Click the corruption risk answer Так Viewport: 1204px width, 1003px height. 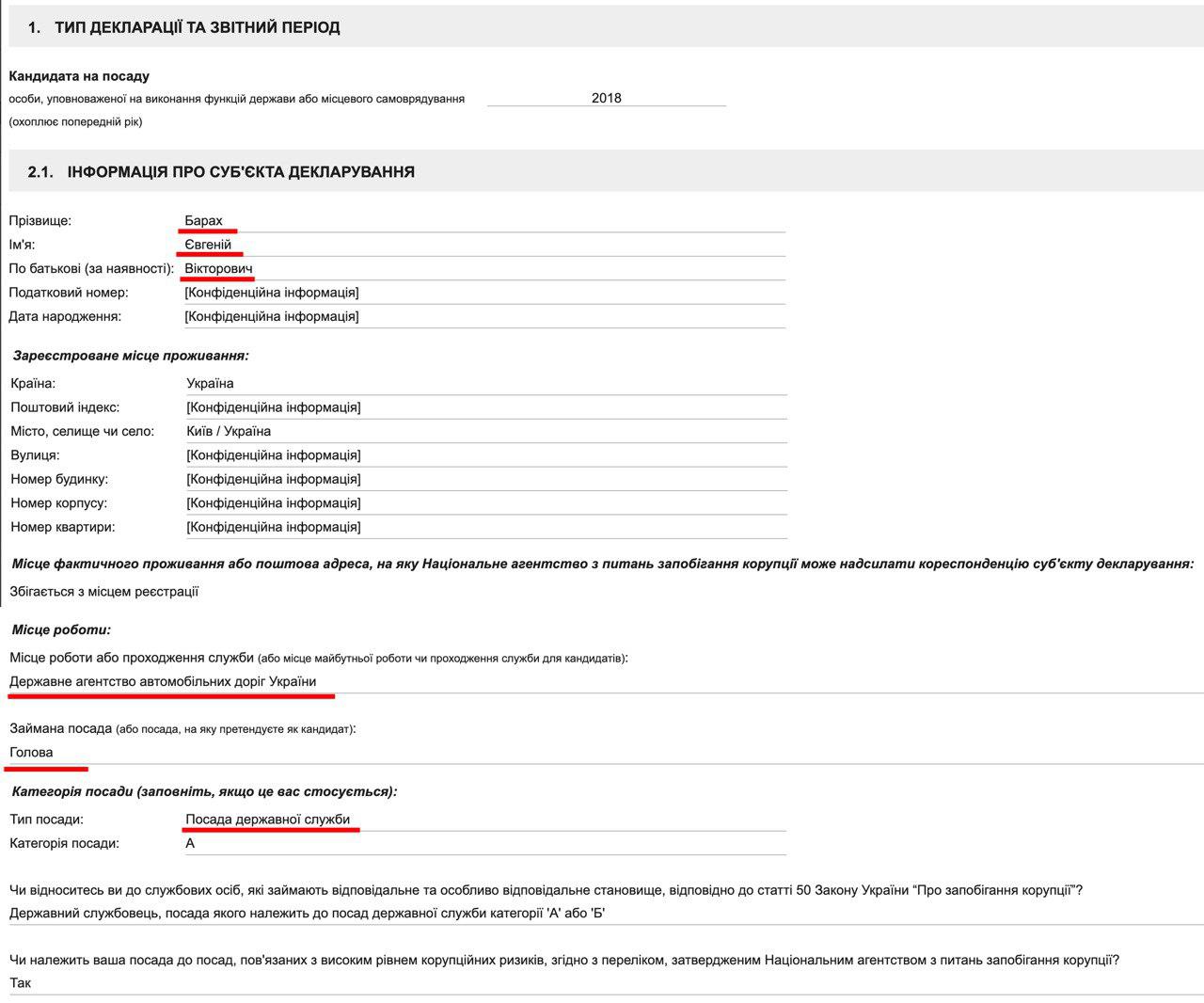(x=20, y=982)
